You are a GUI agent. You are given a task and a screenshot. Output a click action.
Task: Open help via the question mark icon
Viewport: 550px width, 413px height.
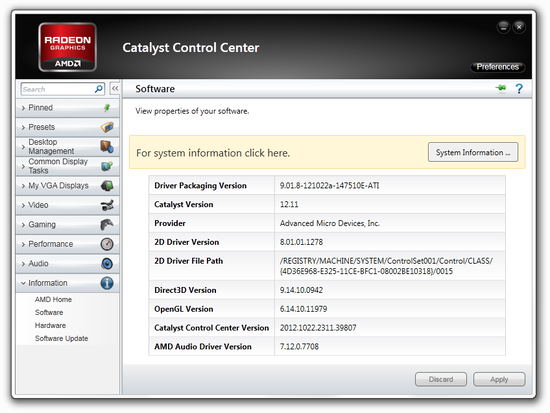point(519,88)
